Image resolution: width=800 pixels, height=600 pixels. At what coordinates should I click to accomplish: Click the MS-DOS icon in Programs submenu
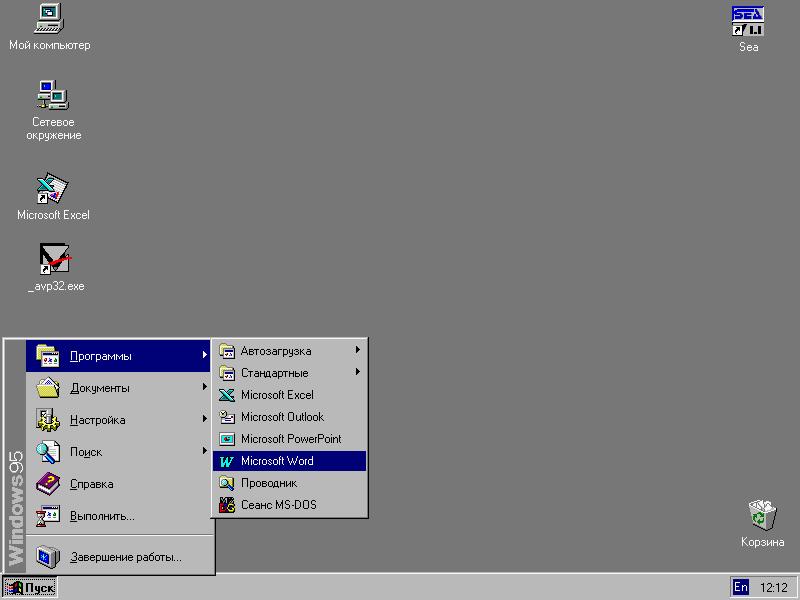227,505
